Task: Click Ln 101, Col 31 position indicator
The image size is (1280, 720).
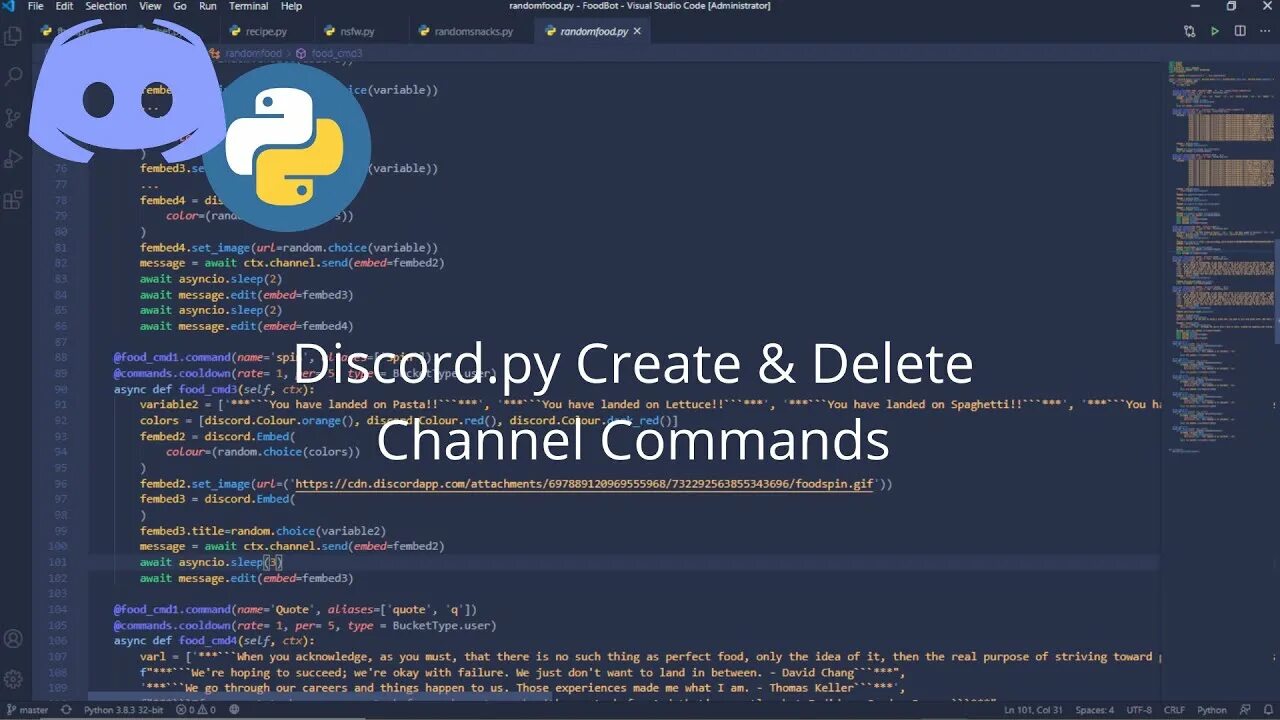Action: pos(1034,710)
